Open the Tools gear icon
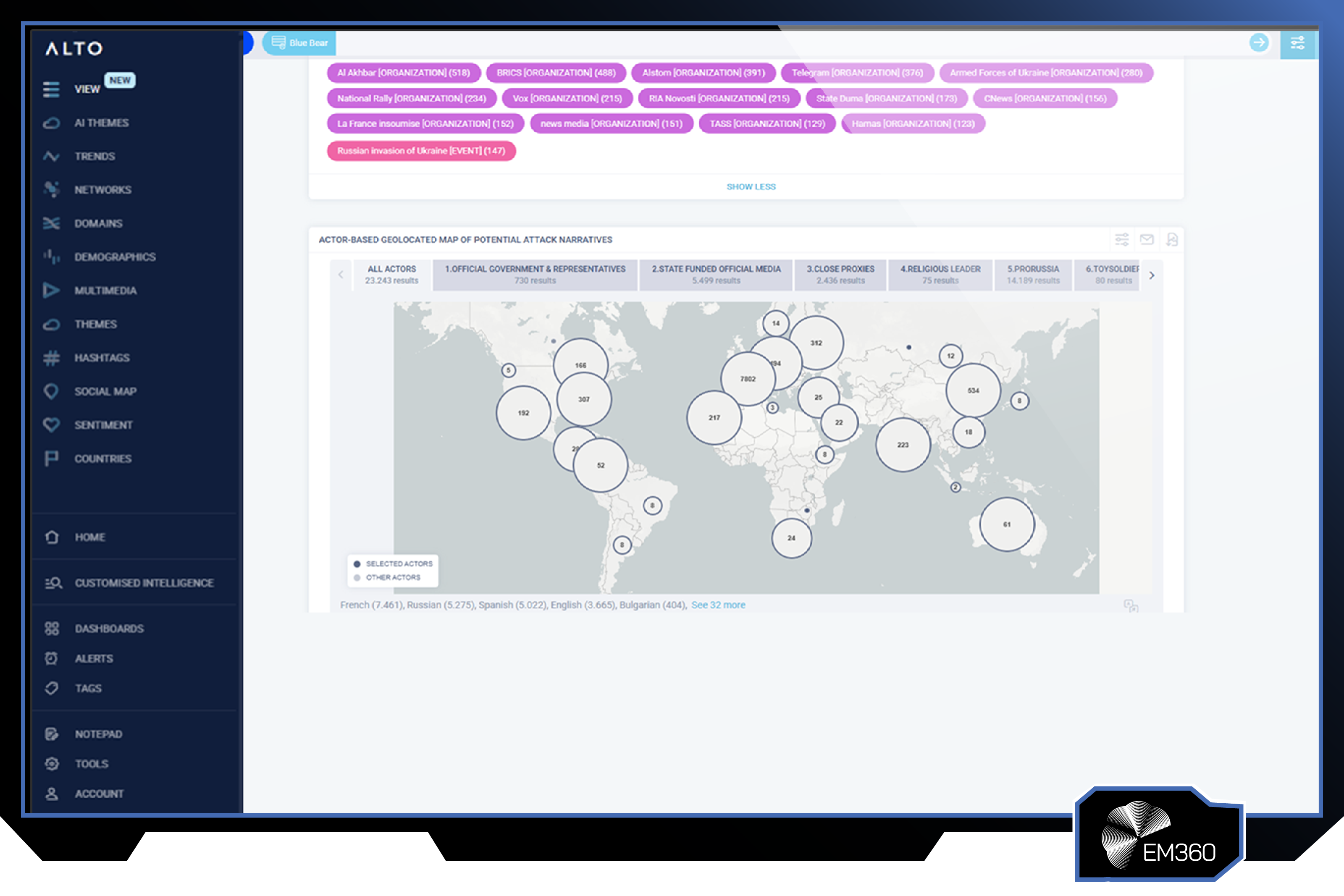Image resolution: width=1344 pixels, height=896 pixels. point(51,764)
